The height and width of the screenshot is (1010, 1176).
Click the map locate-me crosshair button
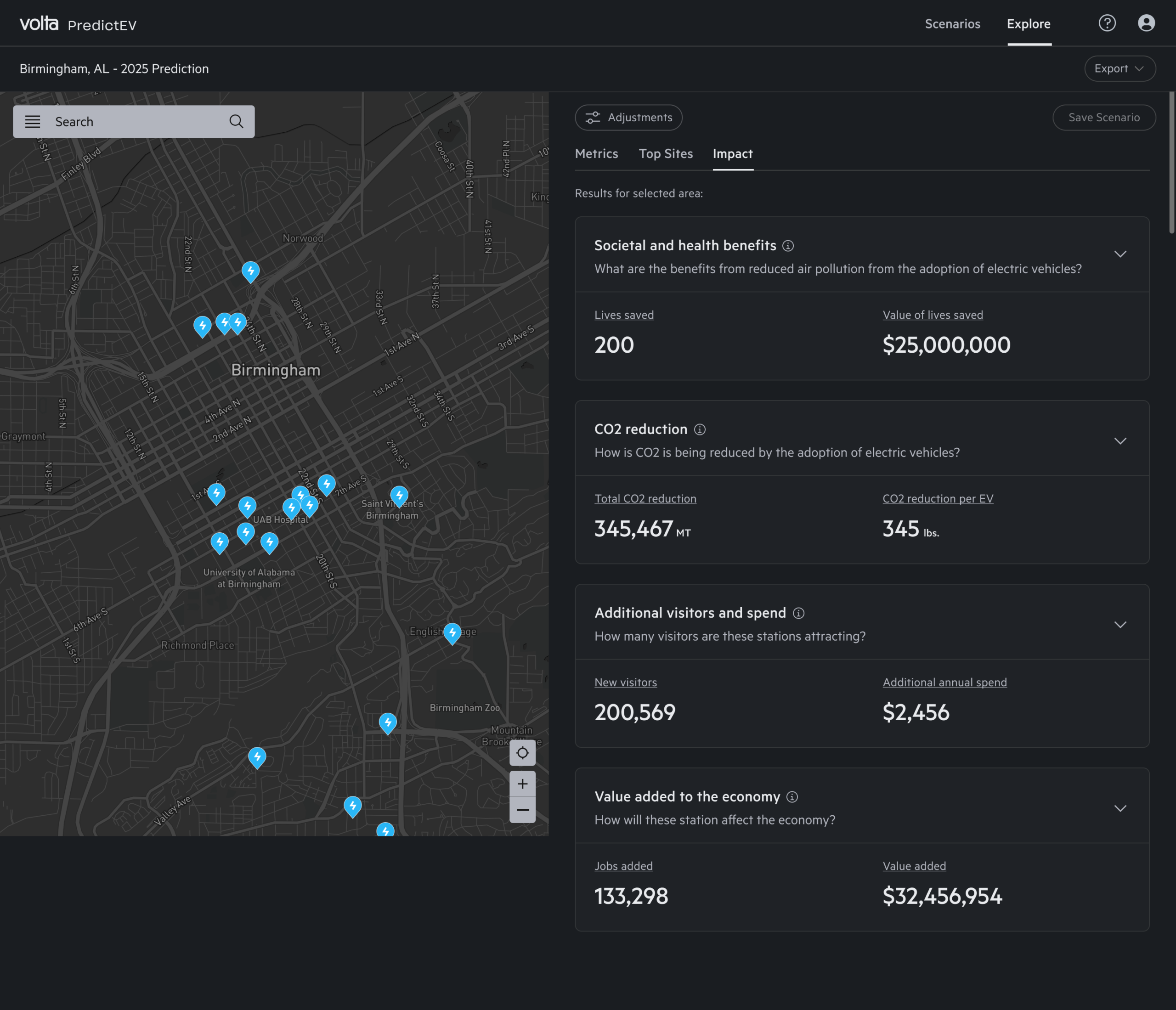[x=522, y=753]
